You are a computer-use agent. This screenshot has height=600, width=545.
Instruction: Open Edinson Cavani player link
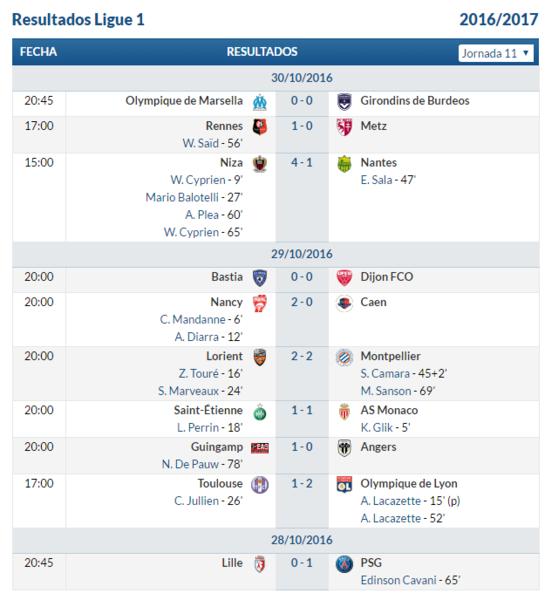398,580
